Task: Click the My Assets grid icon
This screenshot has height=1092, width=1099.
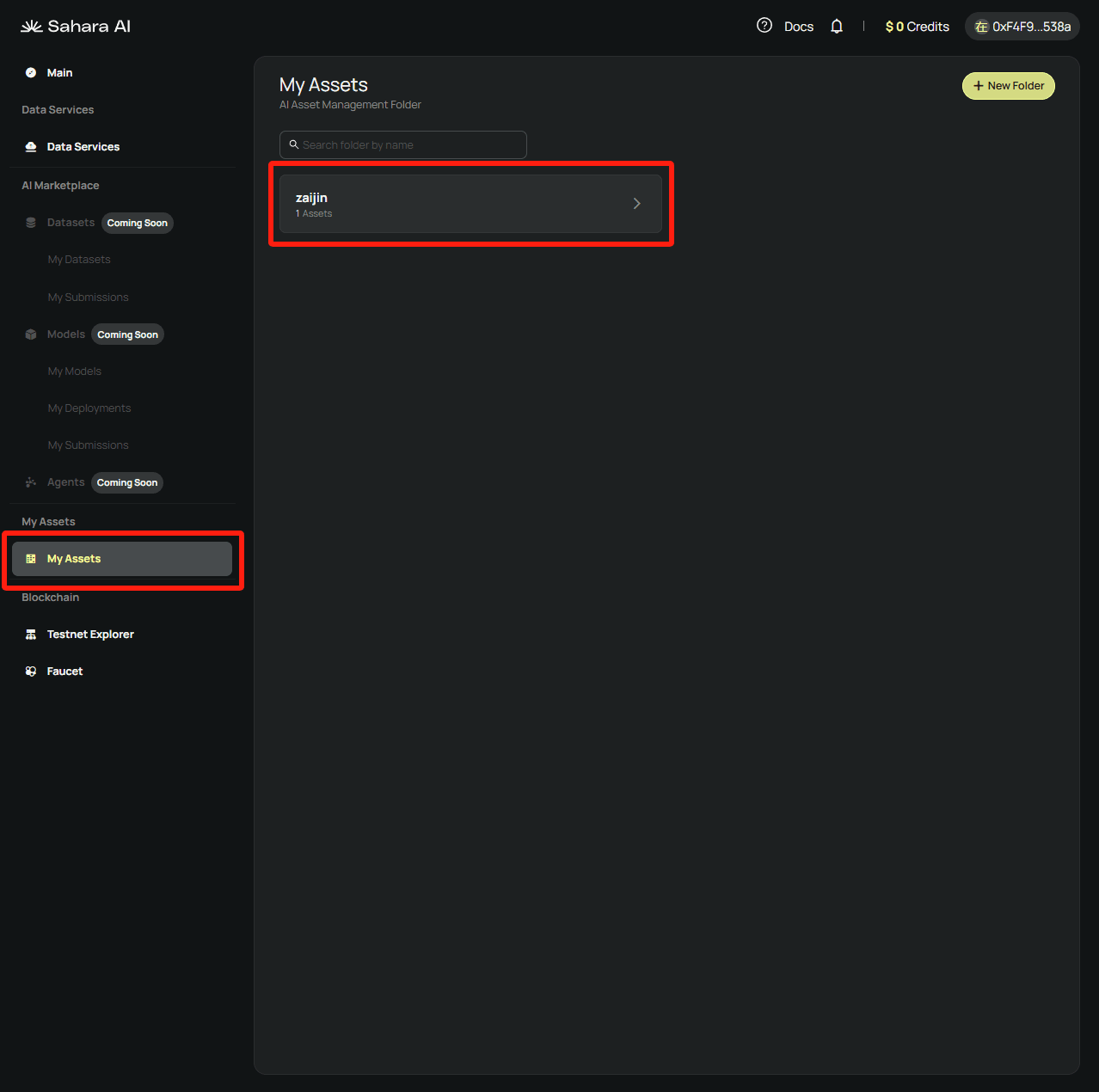Action: [x=31, y=559]
